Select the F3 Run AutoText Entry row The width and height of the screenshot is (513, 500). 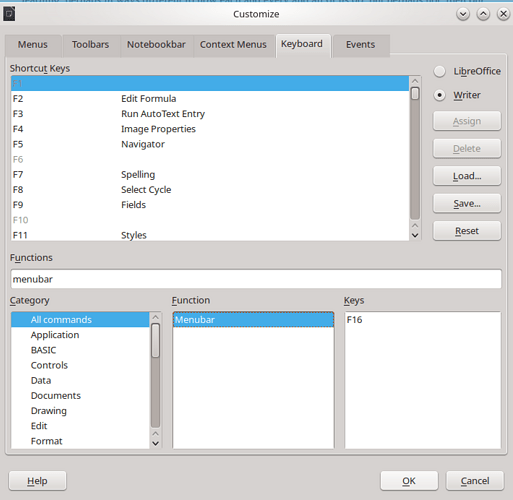[210, 114]
